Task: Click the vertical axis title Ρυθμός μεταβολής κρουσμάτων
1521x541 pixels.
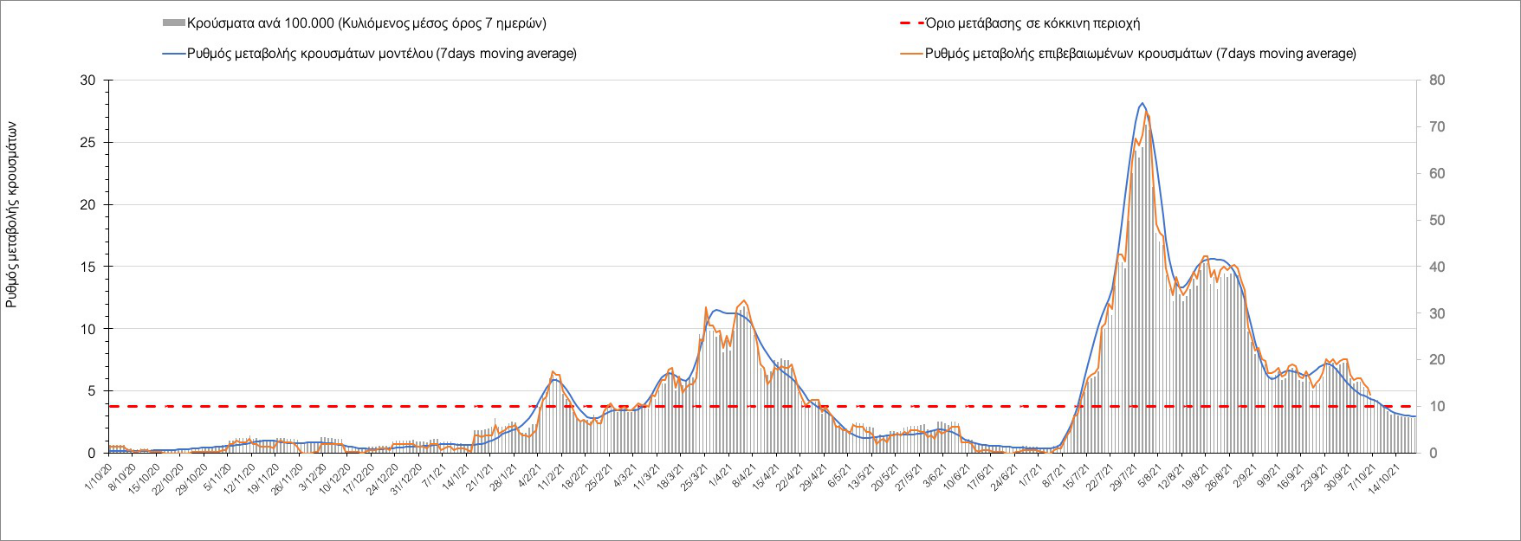Action: (13, 213)
